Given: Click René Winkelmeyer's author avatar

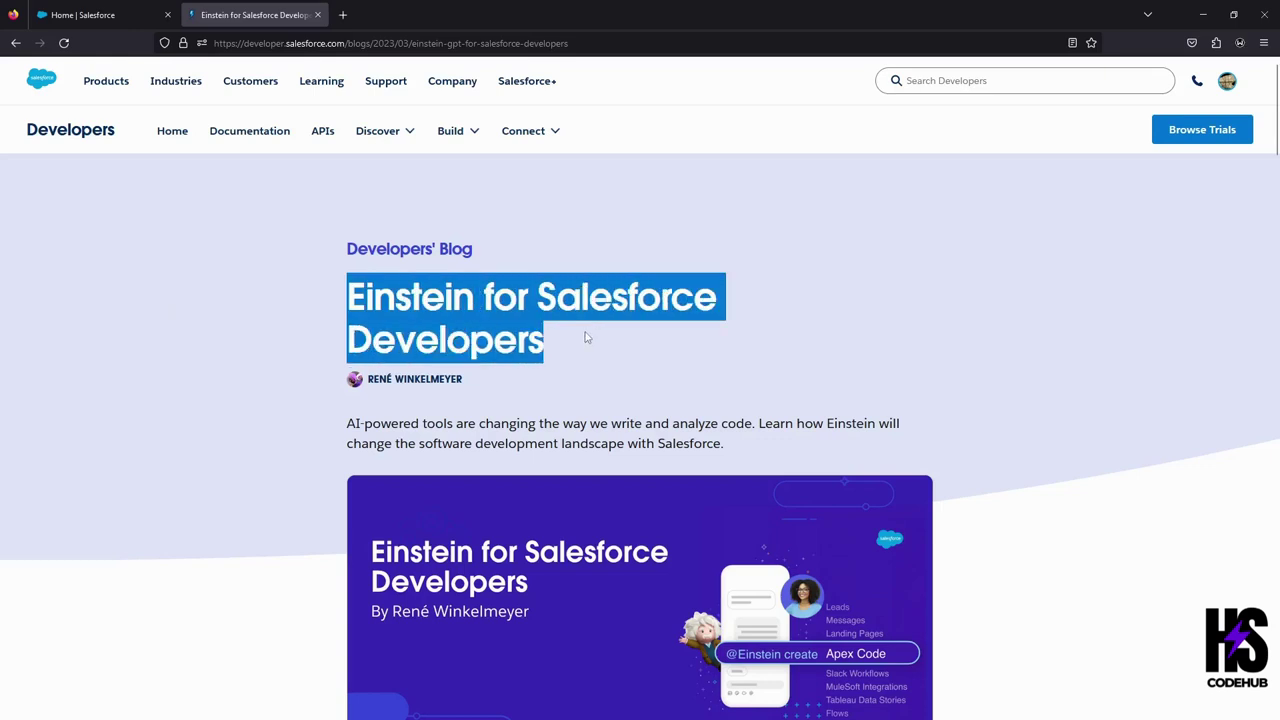Looking at the screenshot, I should click(355, 379).
